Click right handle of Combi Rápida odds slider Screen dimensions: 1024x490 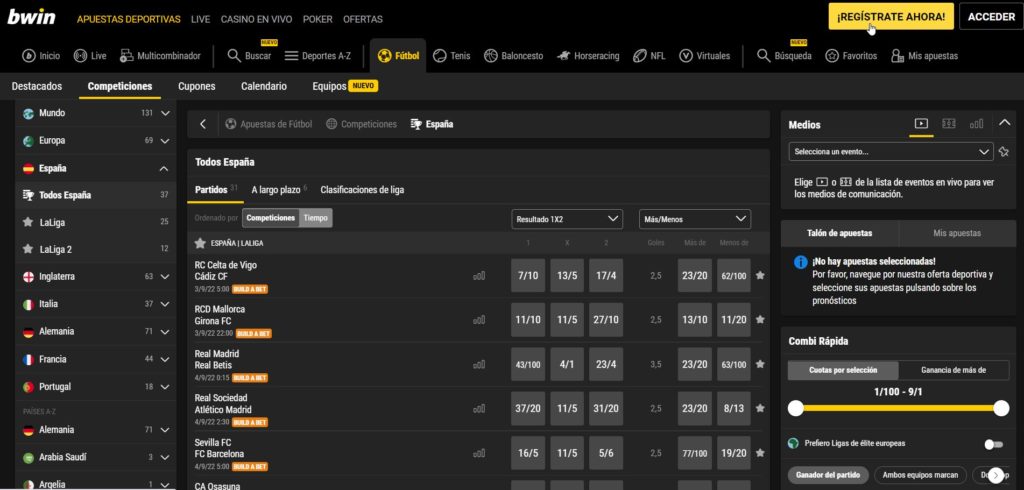tap(1001, 409)
